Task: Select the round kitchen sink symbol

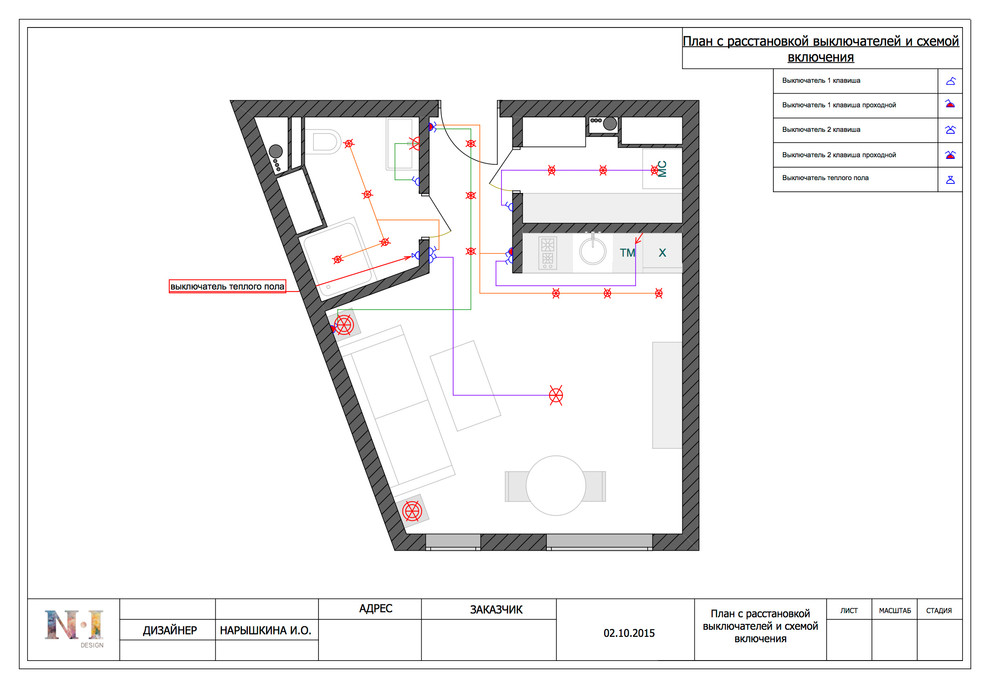Action: coord(592,252)
